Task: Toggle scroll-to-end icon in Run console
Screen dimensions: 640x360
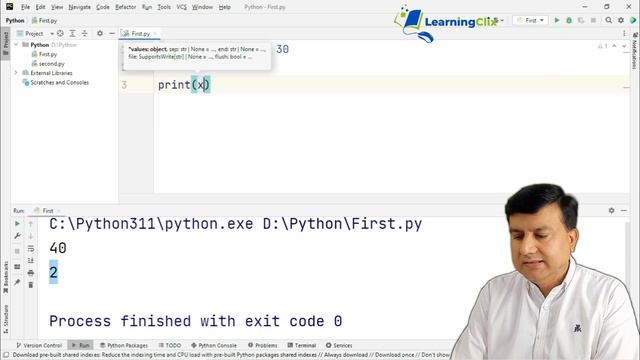Action: (x=31, y=260)
